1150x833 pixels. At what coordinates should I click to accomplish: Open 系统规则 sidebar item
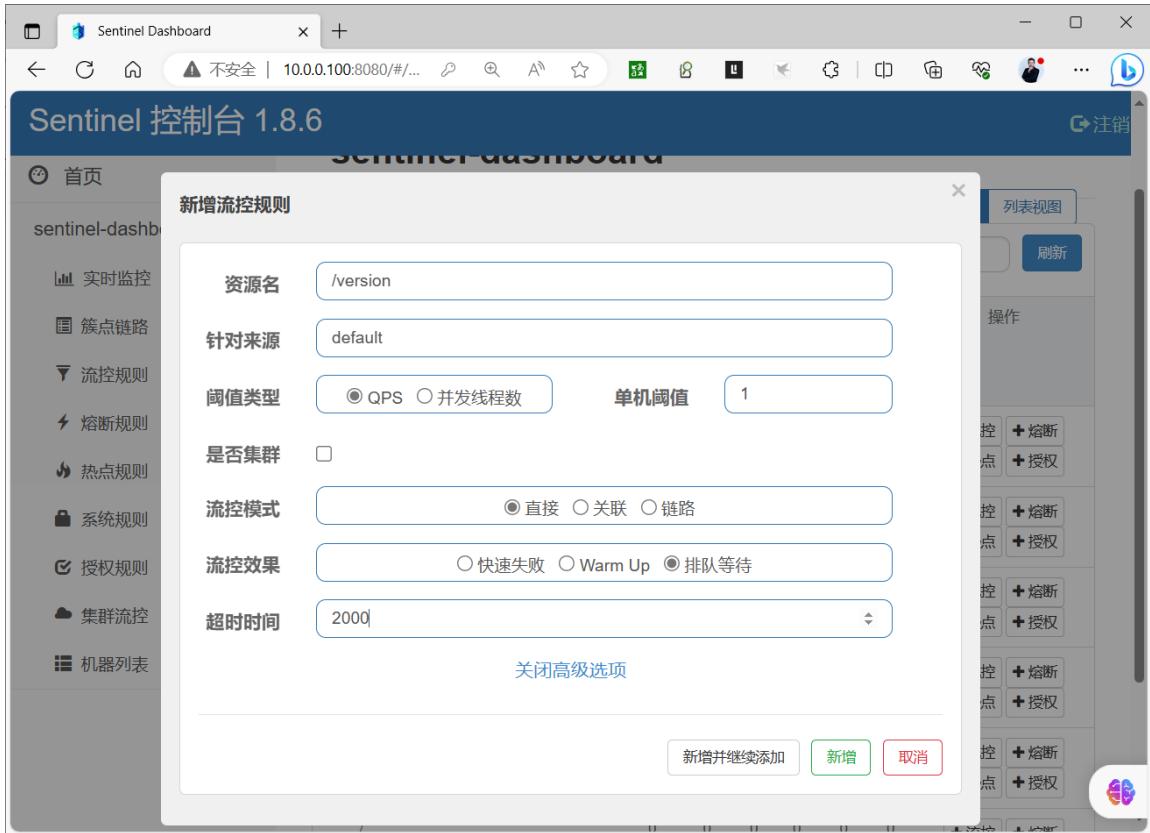103,519
